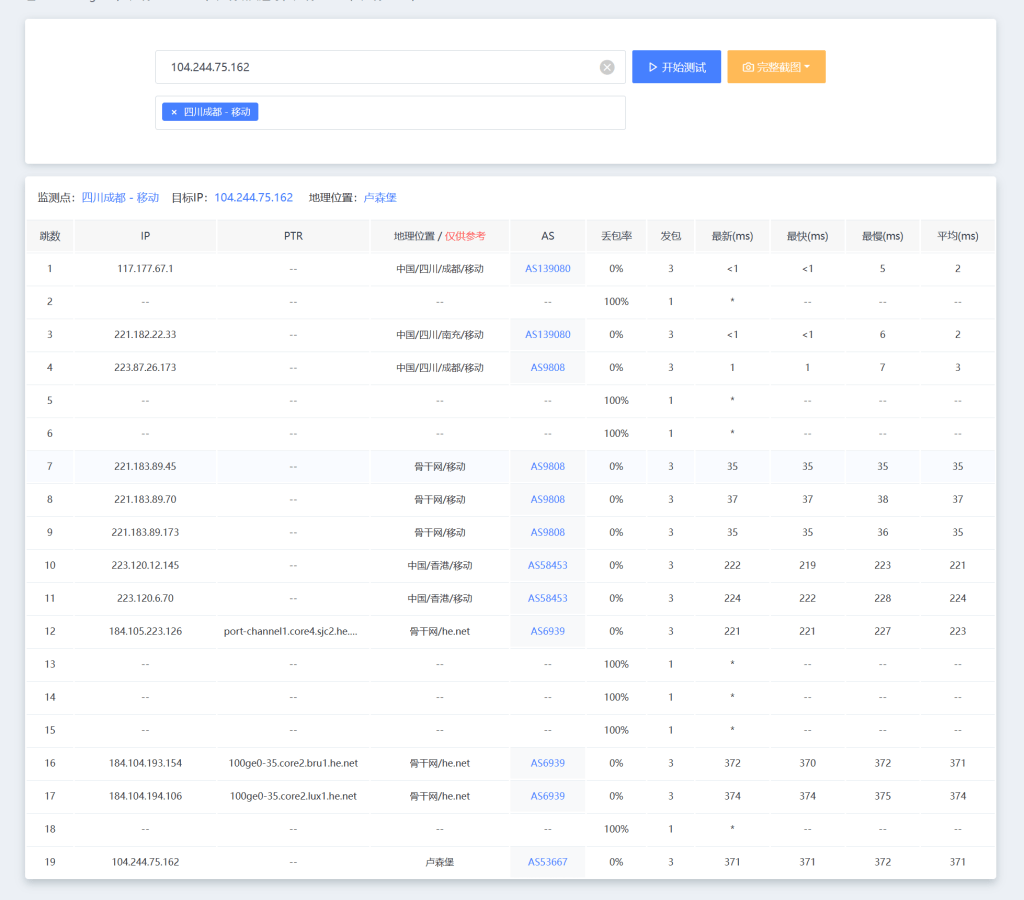The height and width of the screenshot is (900, 1024).
Task: Open AS139080 link in hop 3 row
Action: click(548, 334)
